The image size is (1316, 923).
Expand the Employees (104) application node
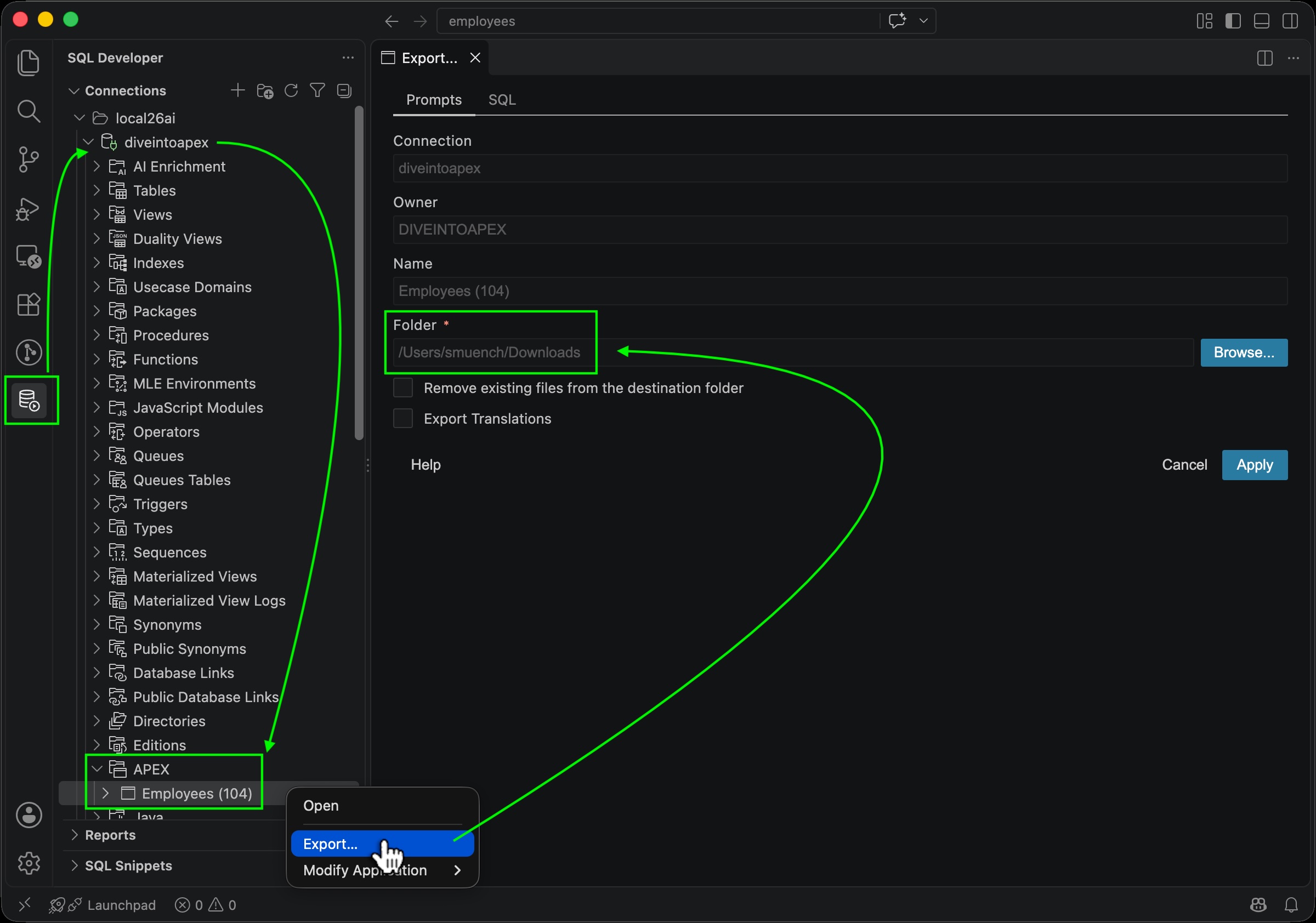click(x=105, y=793)
